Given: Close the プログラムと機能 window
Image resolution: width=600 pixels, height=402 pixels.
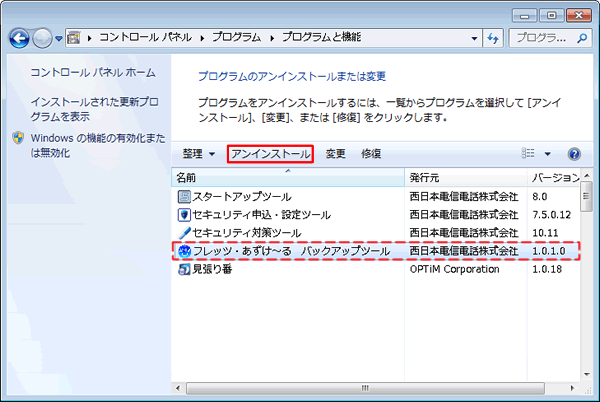Looking at the screenshot, I should (579, 16).
